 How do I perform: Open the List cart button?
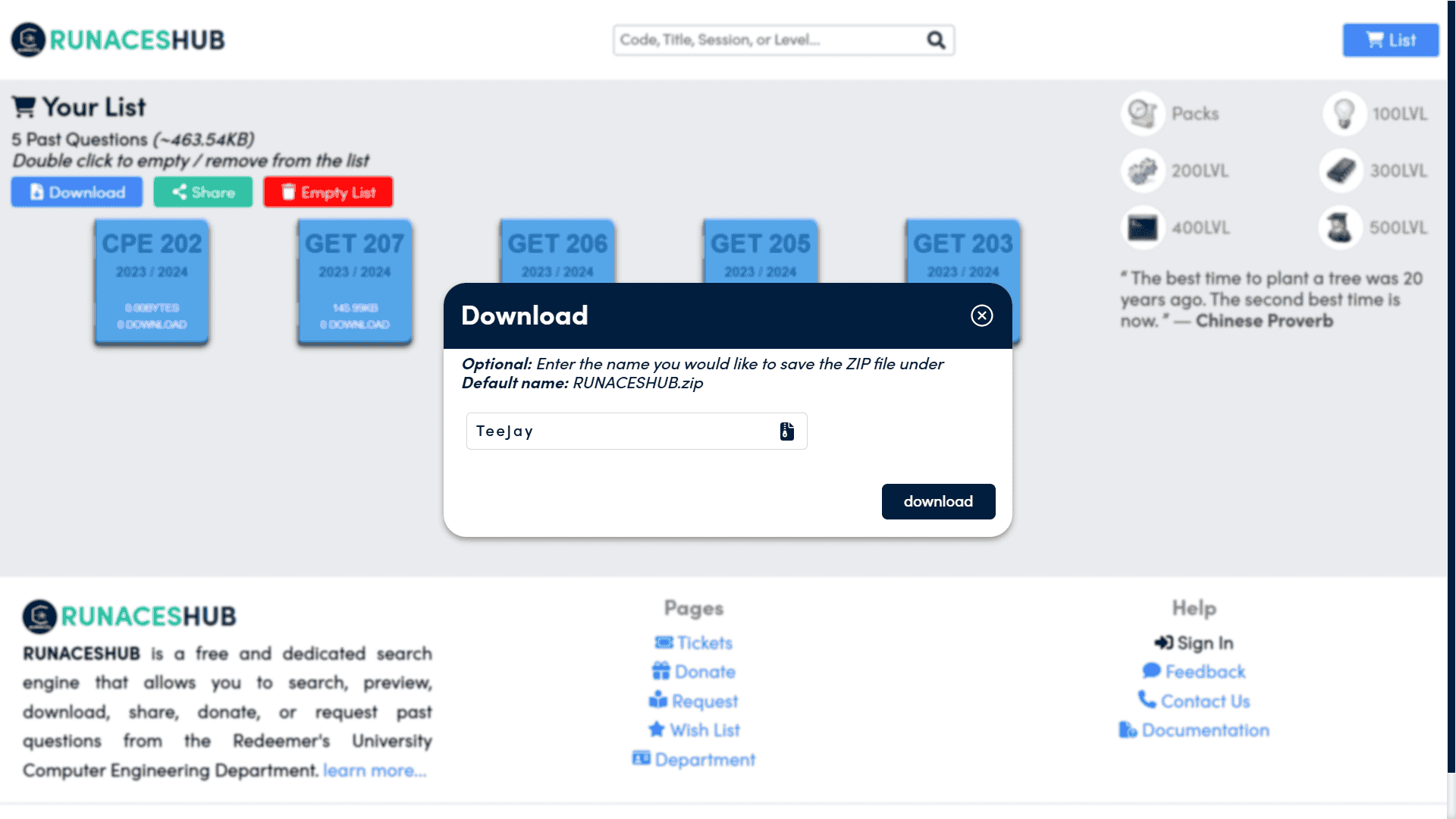point(1391,40)
